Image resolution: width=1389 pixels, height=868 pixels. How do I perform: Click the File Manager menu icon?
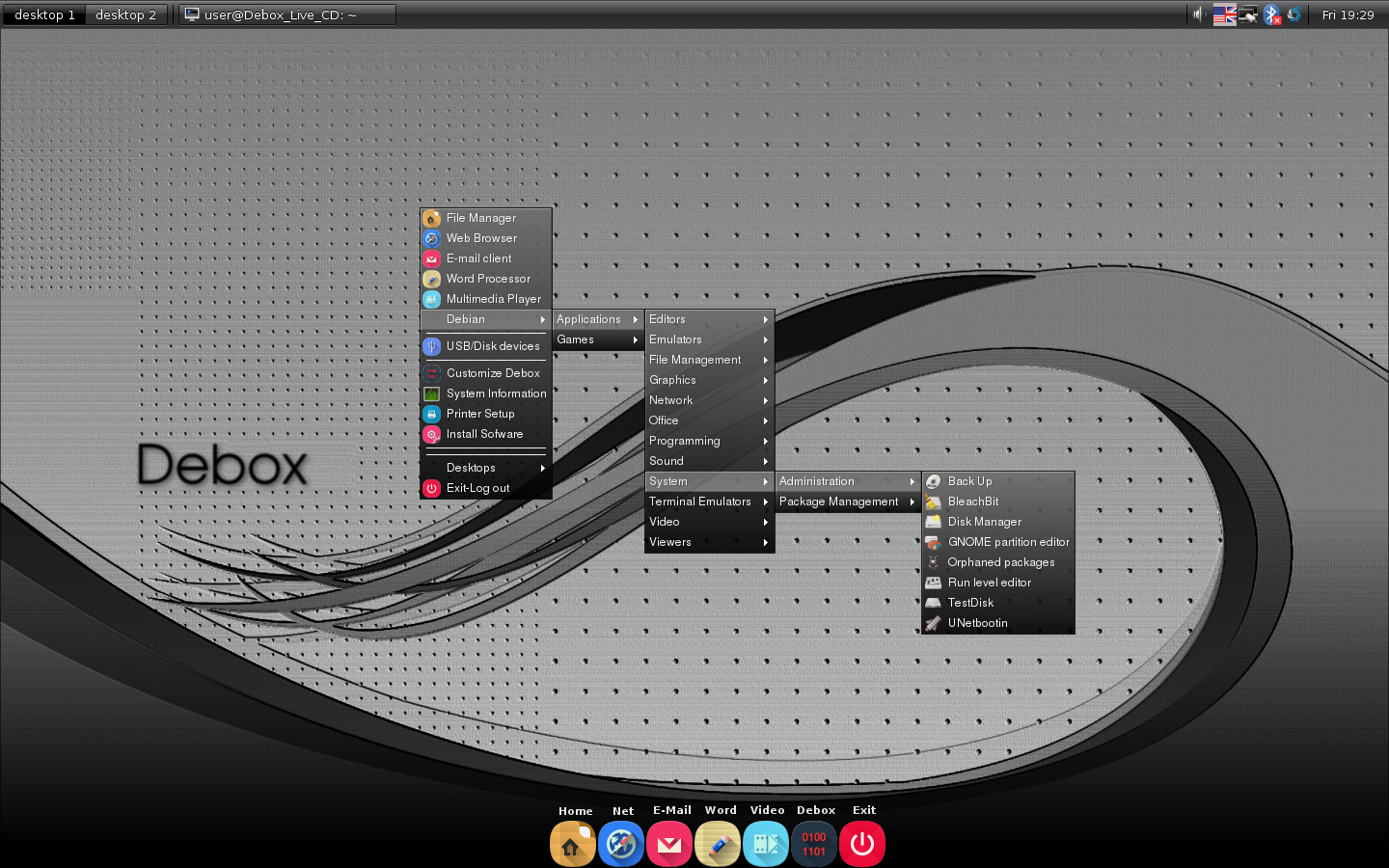point(432,218)
